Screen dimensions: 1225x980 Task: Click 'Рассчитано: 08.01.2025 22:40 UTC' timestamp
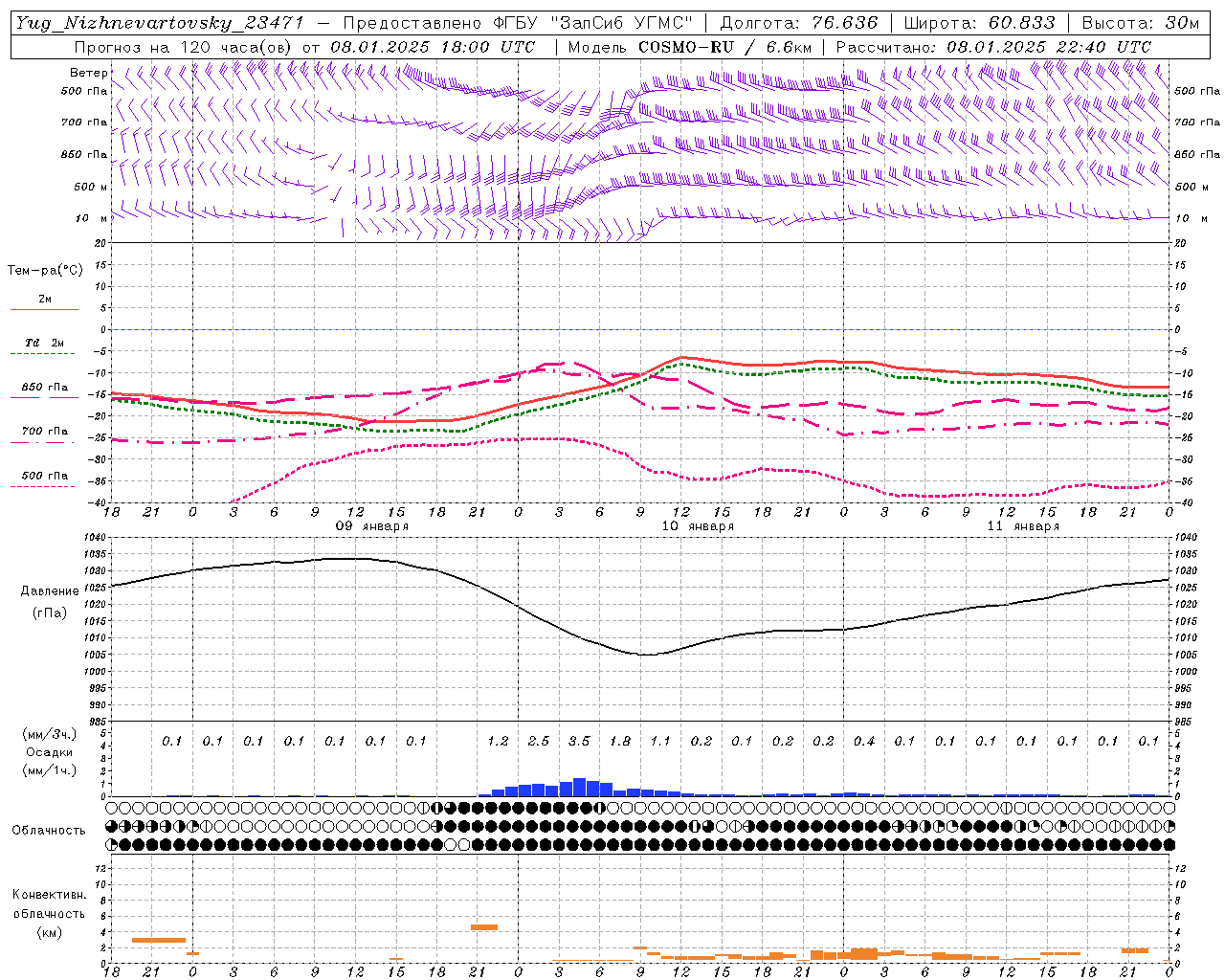pyautogui.click(x=993, y=47)
